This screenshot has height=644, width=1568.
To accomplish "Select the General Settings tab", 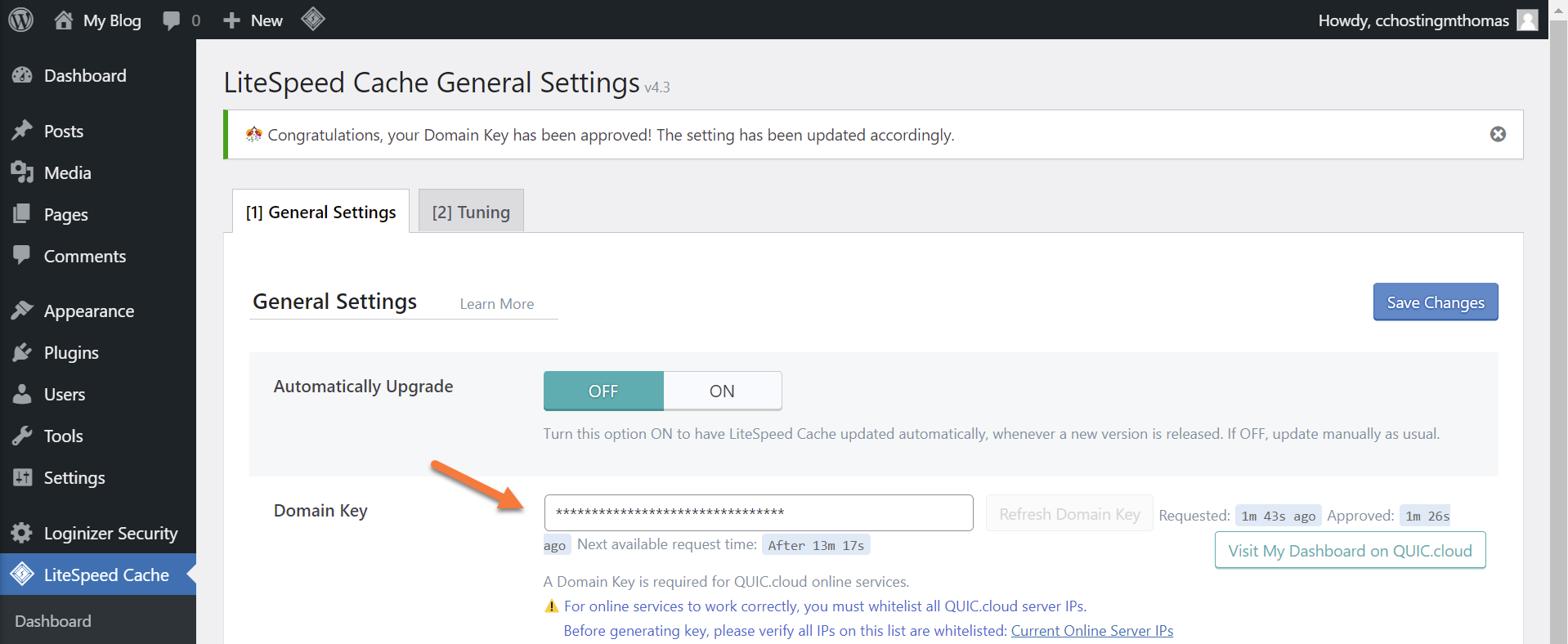I will tap(320, 212).
